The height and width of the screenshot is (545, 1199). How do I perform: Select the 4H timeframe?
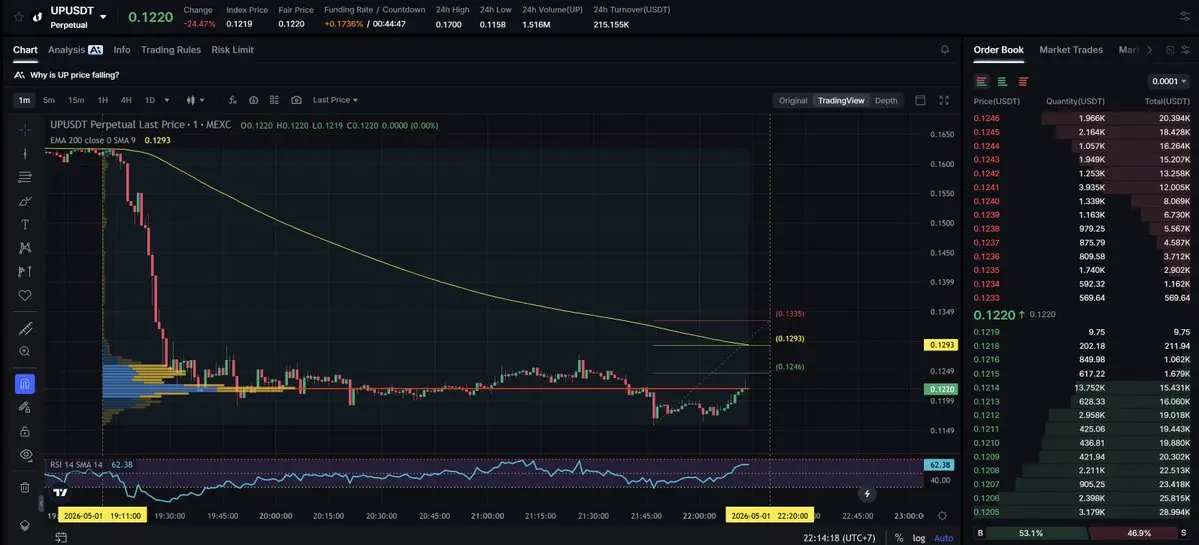pos(126,100)
